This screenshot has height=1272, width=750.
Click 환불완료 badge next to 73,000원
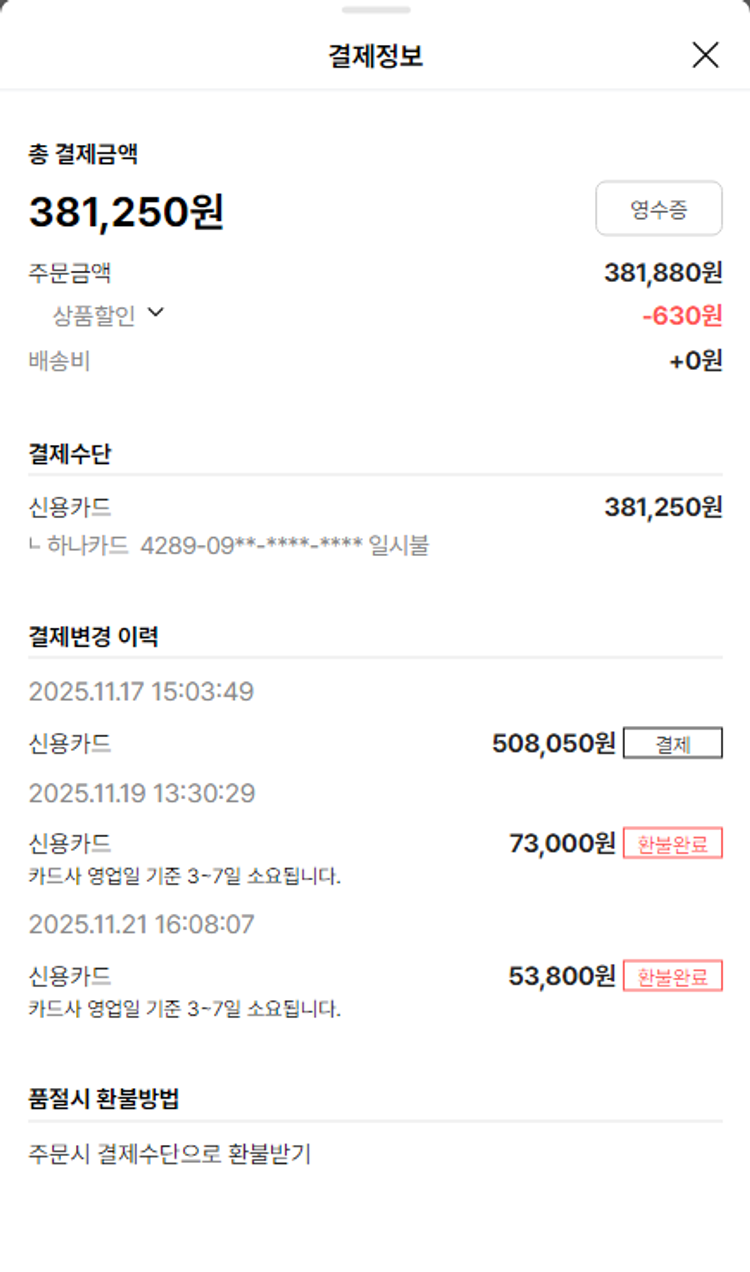pos(672,844)
